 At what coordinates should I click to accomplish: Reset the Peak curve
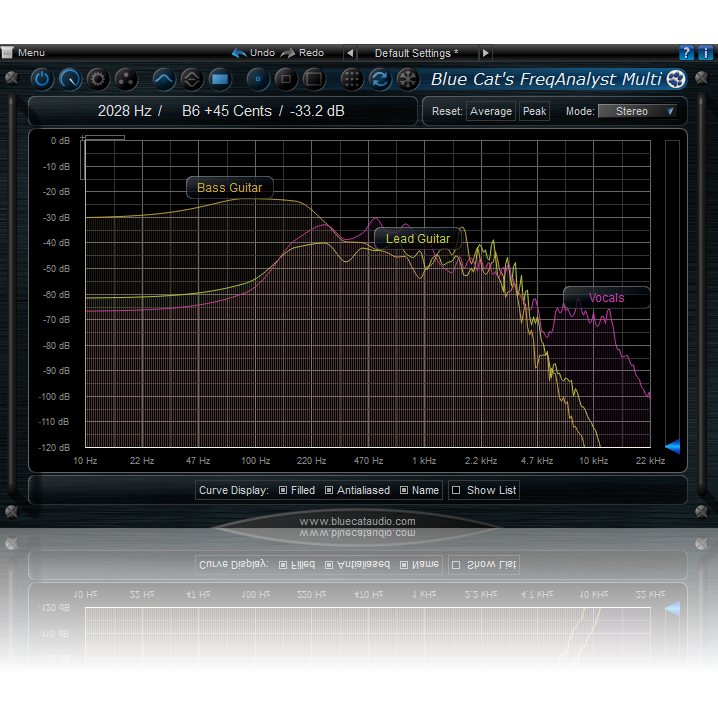click(x=534, y=111)
